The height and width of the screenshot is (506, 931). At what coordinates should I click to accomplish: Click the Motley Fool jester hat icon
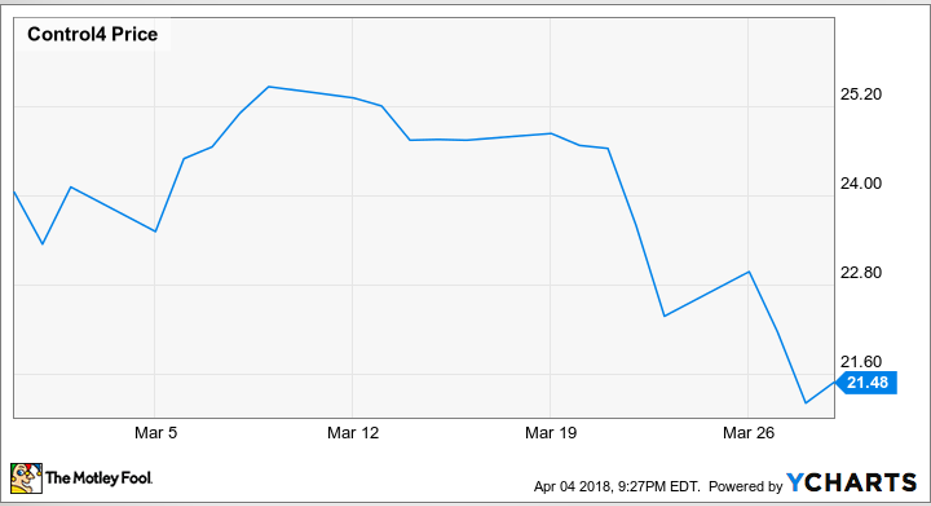pos(26,478)
